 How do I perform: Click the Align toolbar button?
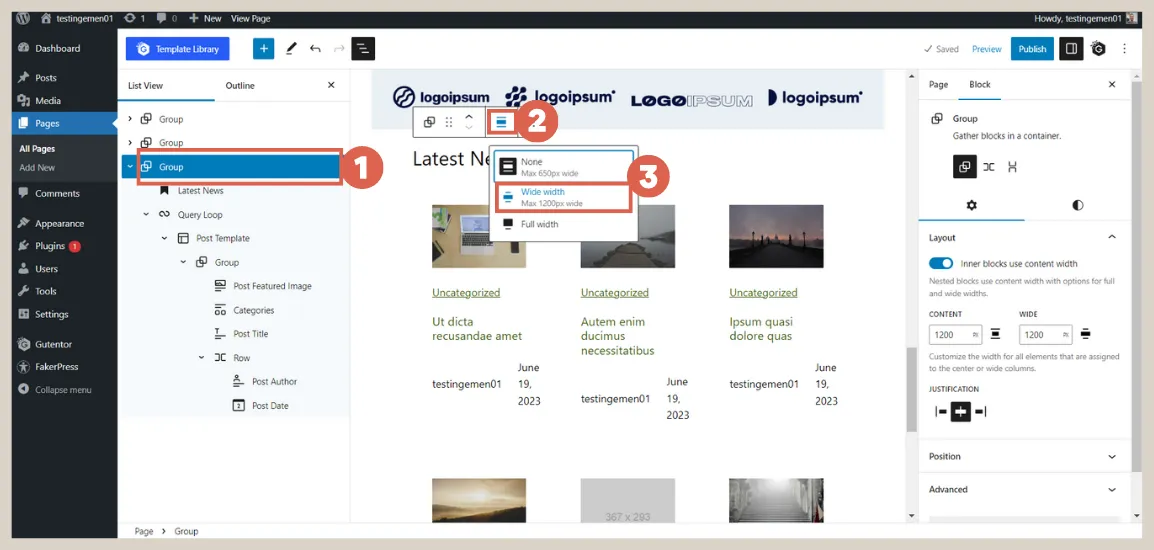click(501, 122)
